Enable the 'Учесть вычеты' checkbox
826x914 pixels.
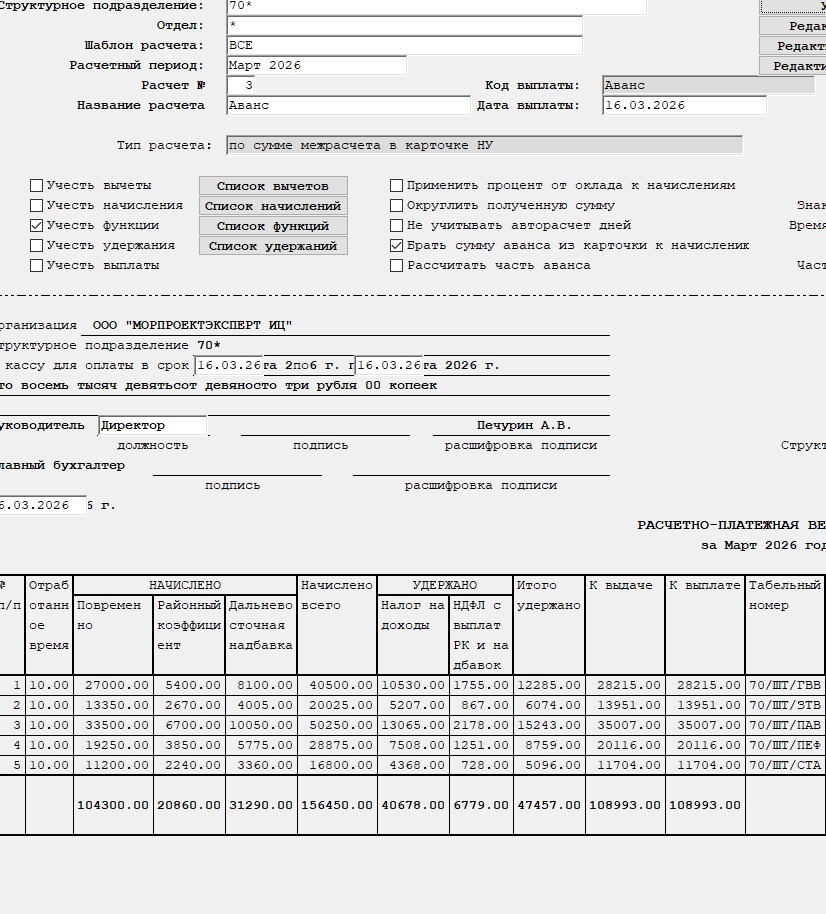pyautogui.click(x=37, y=186)
